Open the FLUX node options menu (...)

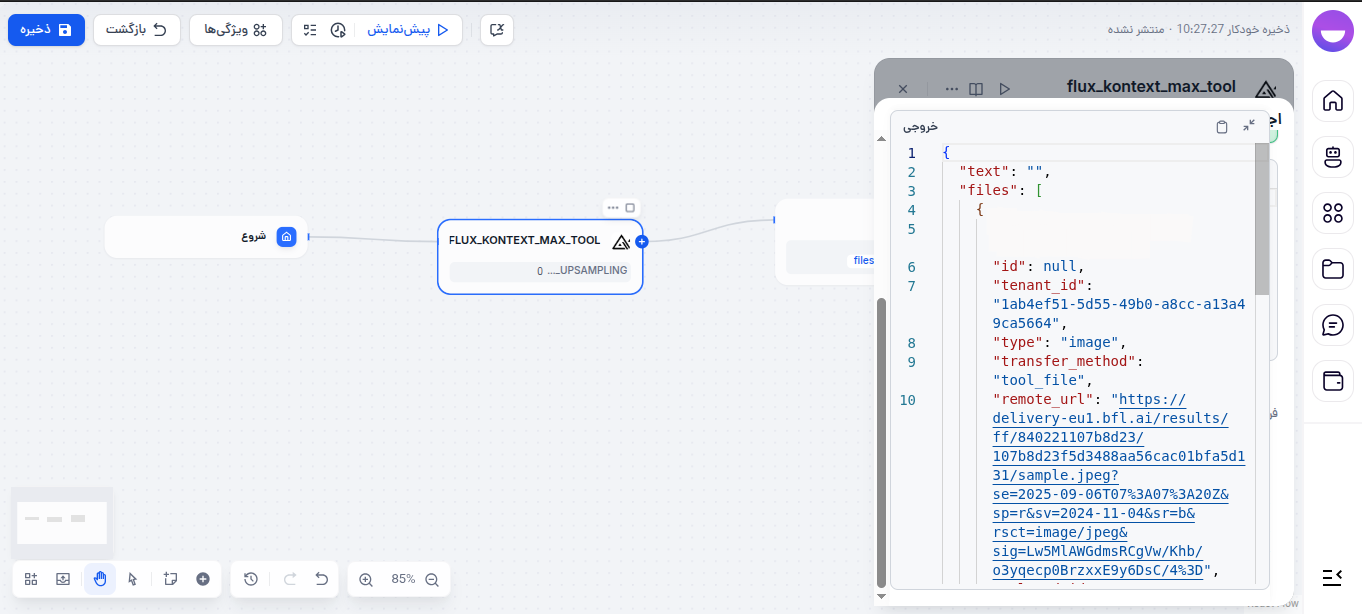click(613, 207)
